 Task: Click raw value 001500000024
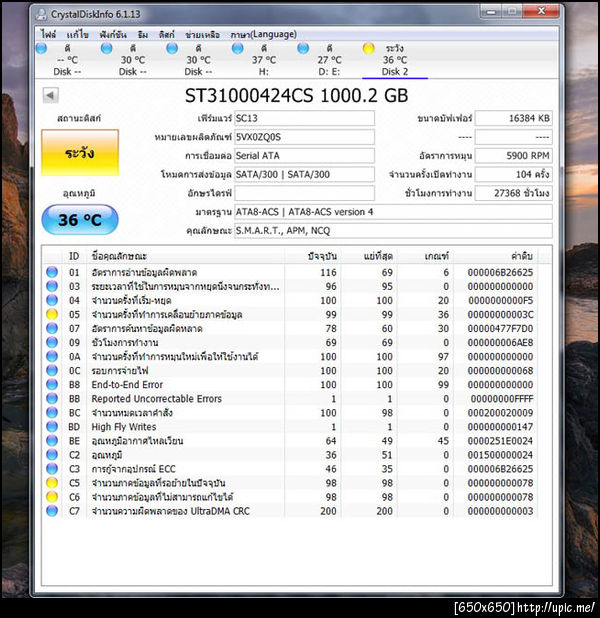pos(500,455)
